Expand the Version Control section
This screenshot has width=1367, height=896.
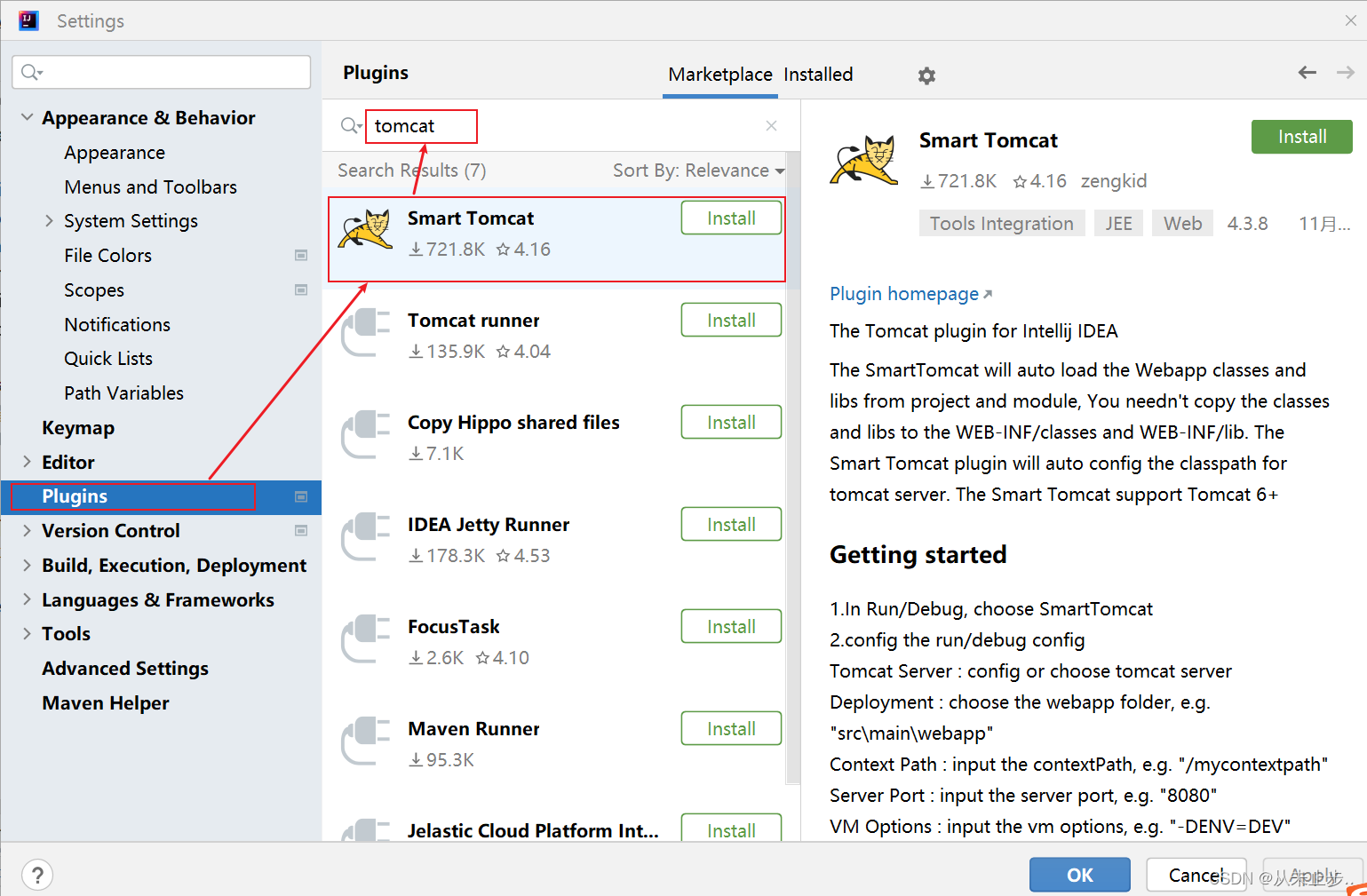tap(28, 530)
